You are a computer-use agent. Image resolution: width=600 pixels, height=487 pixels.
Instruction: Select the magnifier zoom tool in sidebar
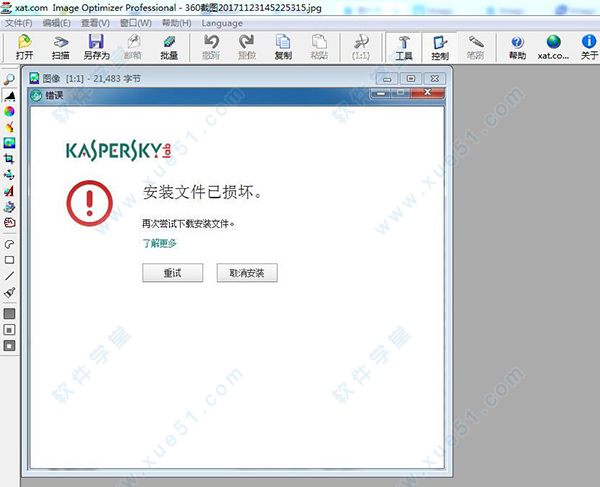9,79
